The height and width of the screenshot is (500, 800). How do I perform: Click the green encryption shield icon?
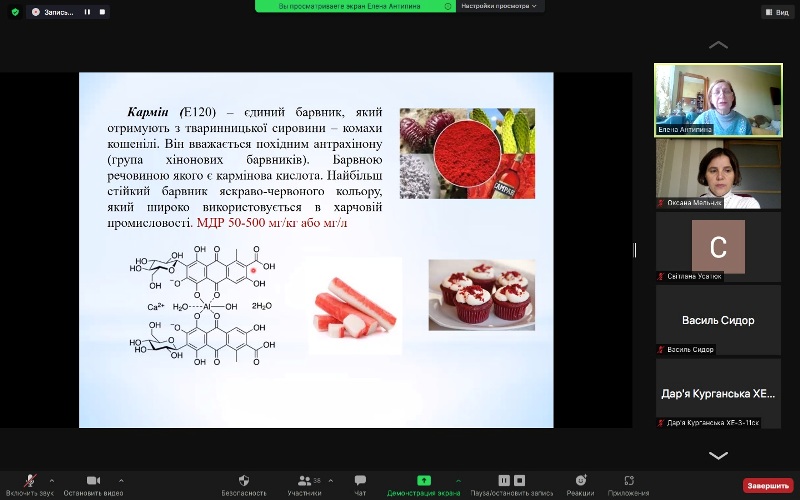coord(15,12)
